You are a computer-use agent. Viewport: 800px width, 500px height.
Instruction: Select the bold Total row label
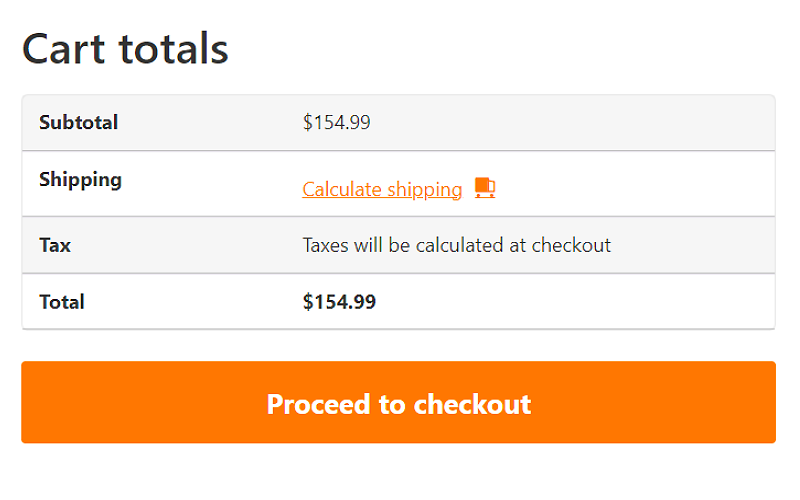pyautogui.click(x=62, y=302)
